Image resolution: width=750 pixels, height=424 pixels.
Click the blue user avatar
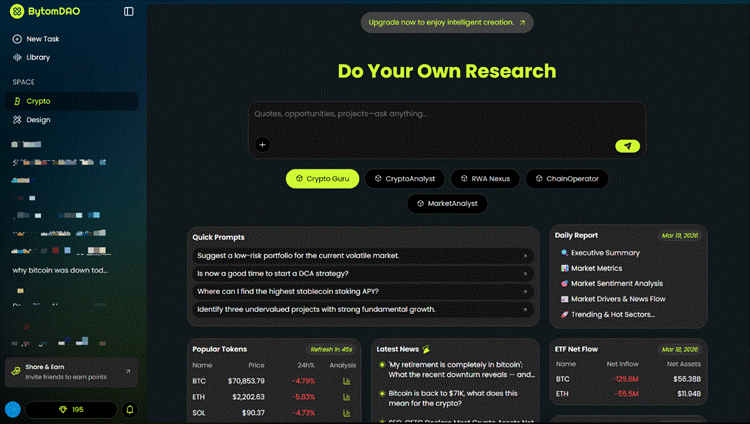pyautogui.click(x=13, y=410)
